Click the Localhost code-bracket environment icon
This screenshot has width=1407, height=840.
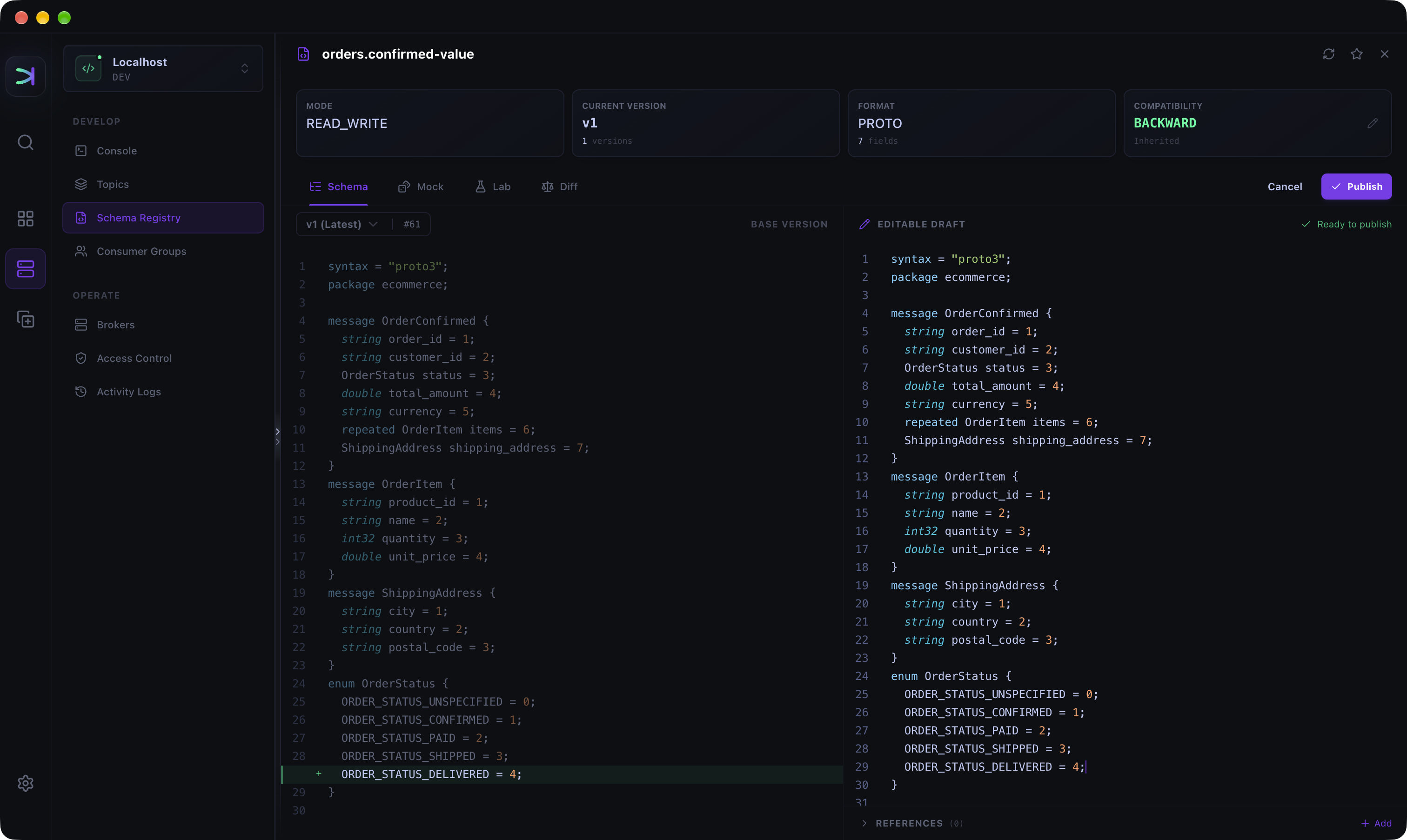point(88,68)
